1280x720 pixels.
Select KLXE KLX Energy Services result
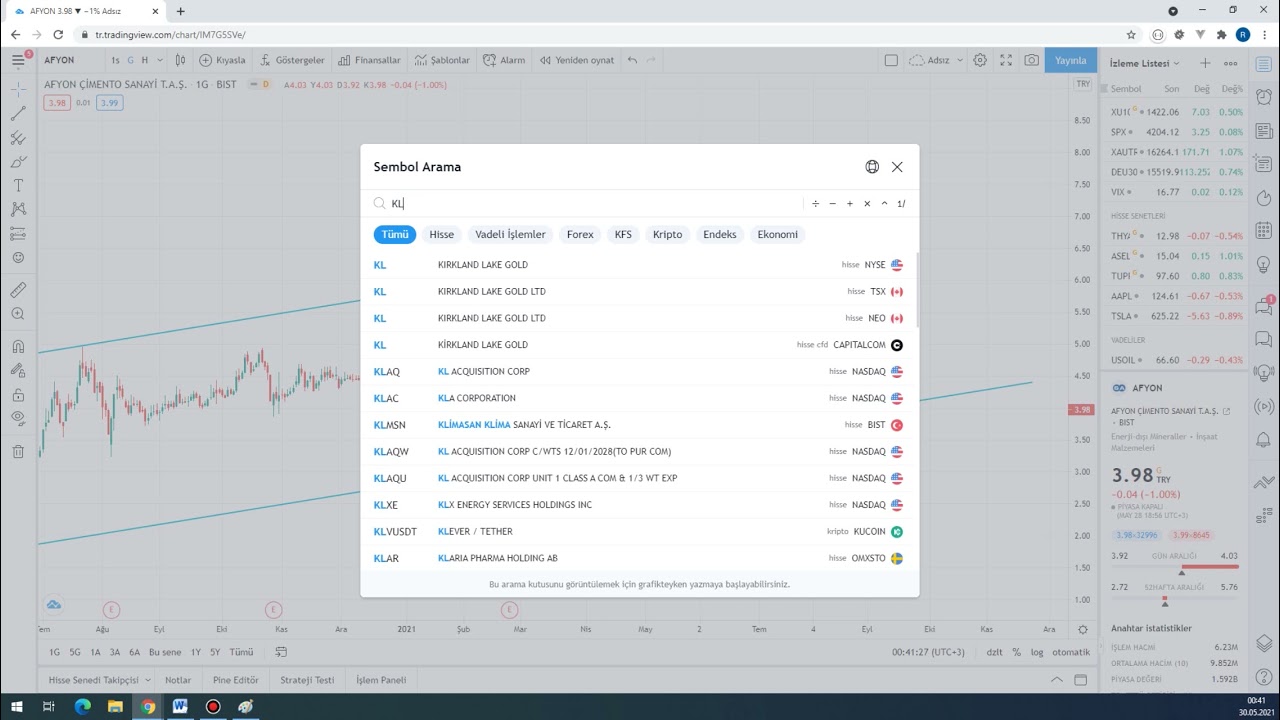coord(638,505)
